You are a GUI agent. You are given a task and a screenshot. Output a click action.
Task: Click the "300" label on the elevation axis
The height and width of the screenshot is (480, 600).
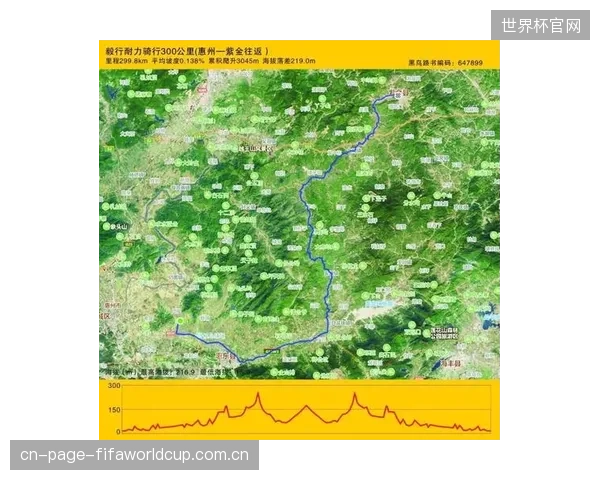[114, 385]
